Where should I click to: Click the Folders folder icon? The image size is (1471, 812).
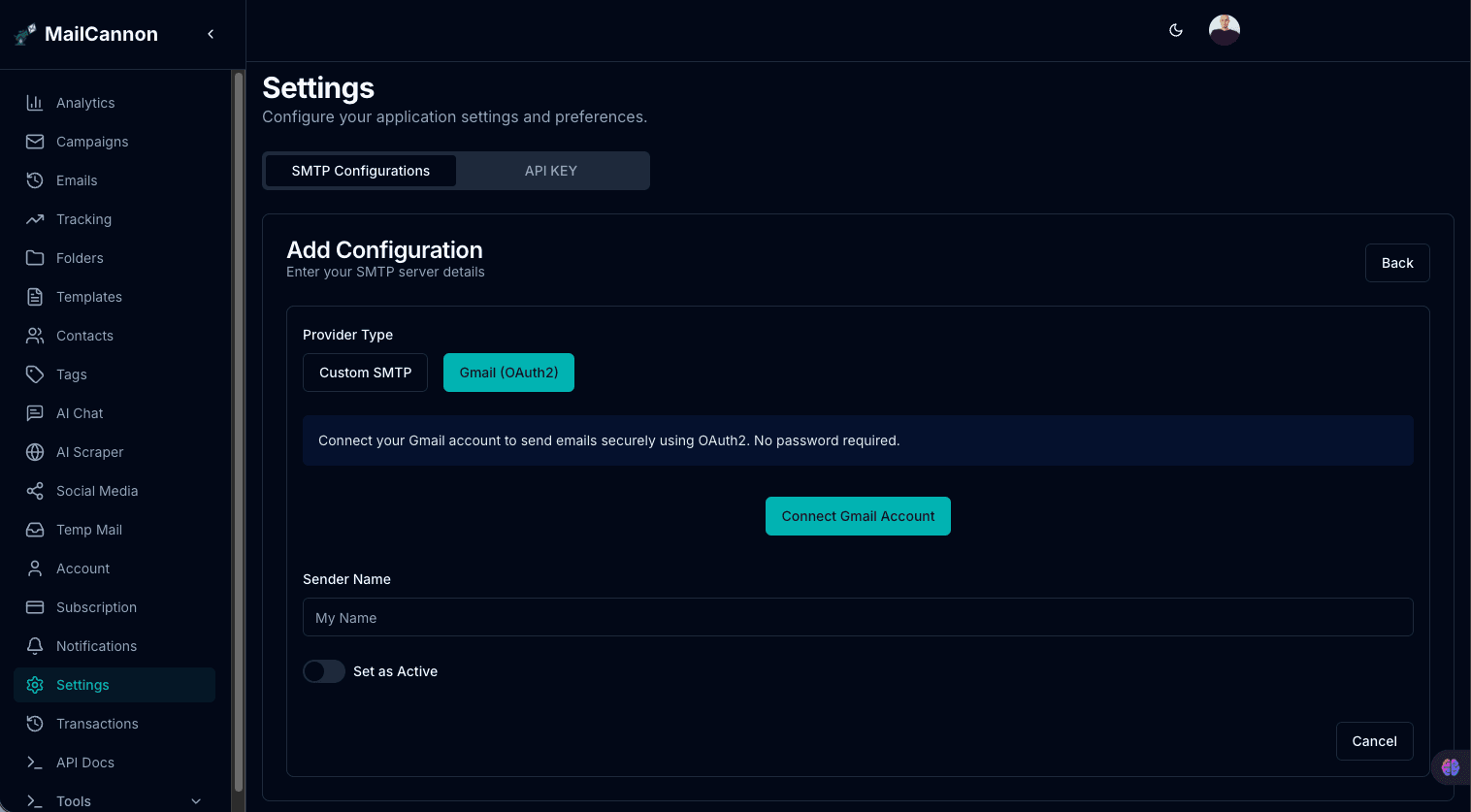(x=35, y=258)
